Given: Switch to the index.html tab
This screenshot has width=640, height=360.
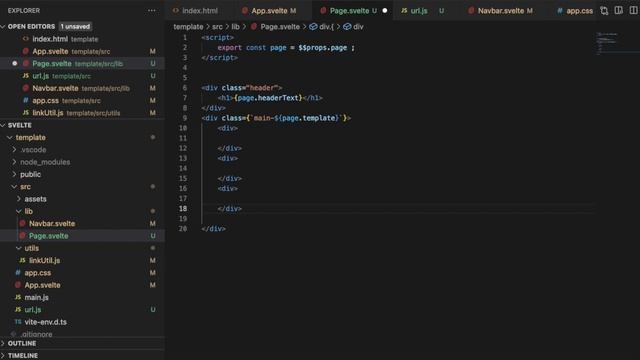Looking at the screenshot, I should [196, 11].
